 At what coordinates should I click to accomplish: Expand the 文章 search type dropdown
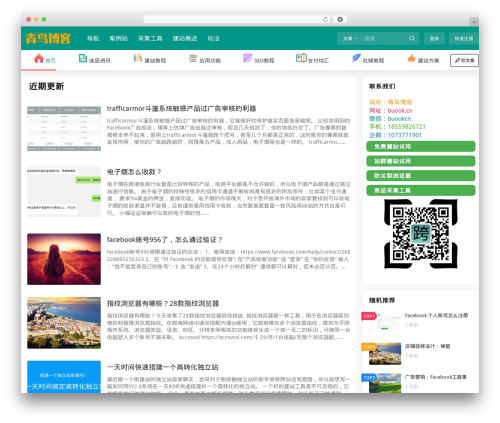coord(350,38)
